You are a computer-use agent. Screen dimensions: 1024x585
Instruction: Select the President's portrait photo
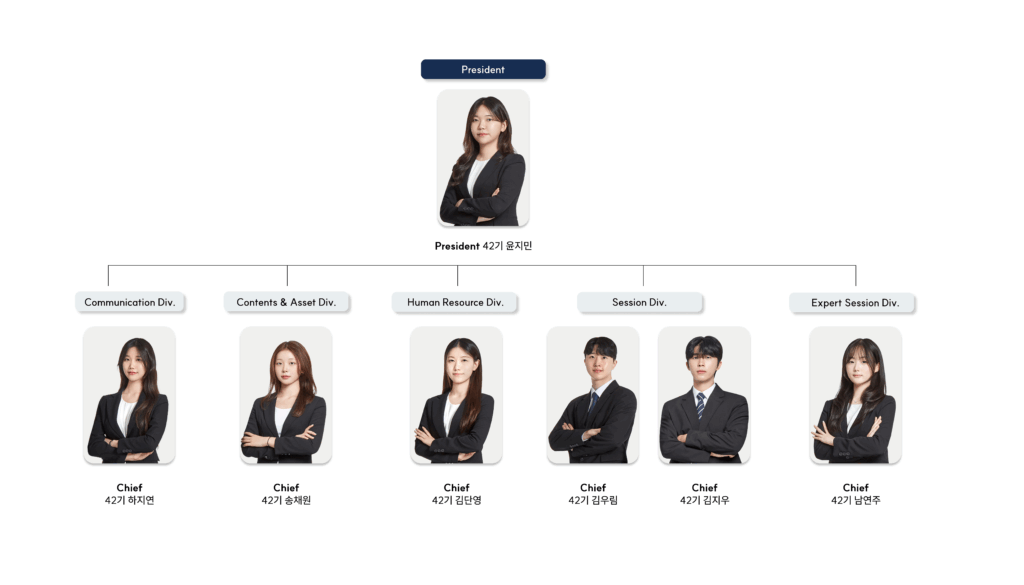483,158
